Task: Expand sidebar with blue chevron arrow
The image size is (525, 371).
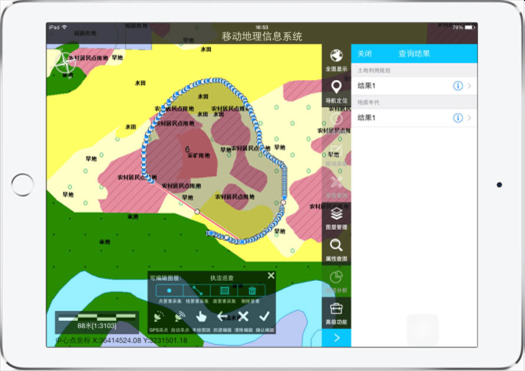Action: 336,338
